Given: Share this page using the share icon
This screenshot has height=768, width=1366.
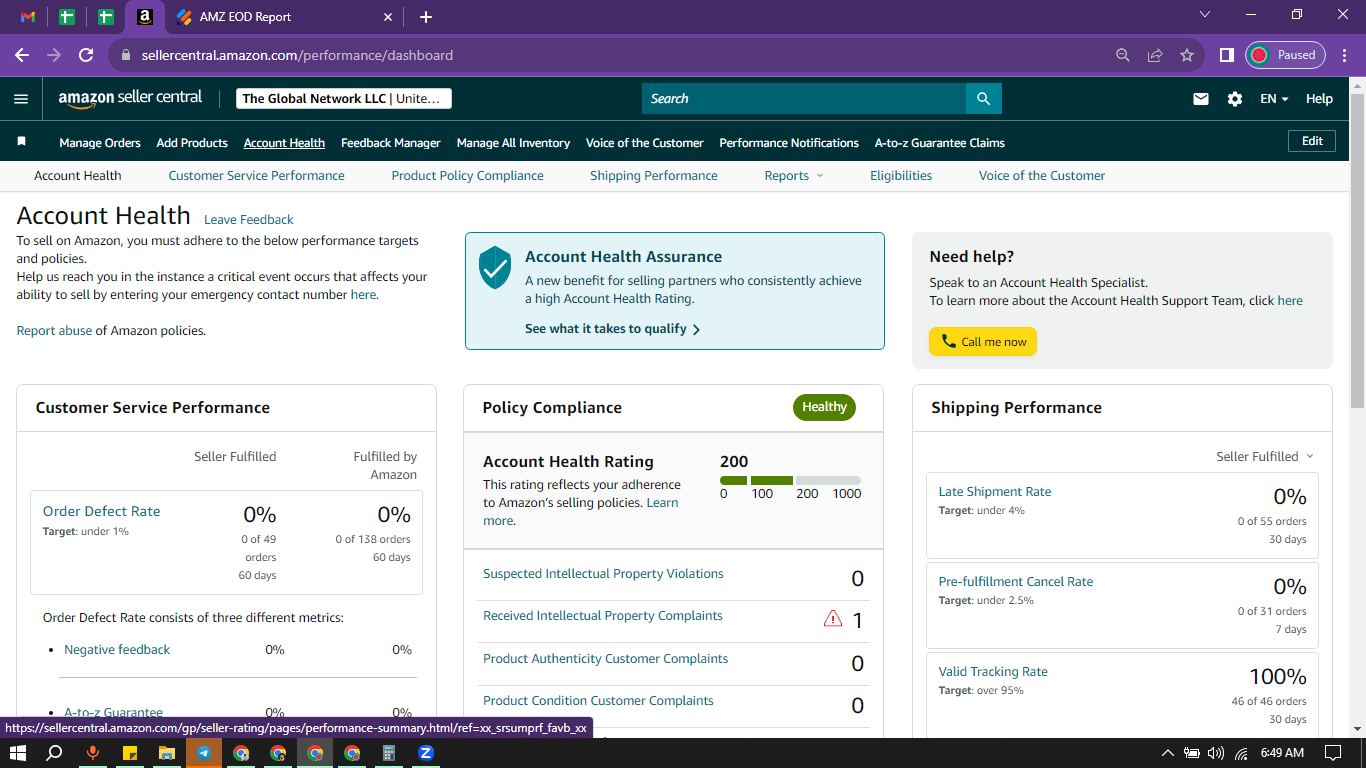Looking at the screenshot, I should pyautogui.click(x=1155, y=55).
